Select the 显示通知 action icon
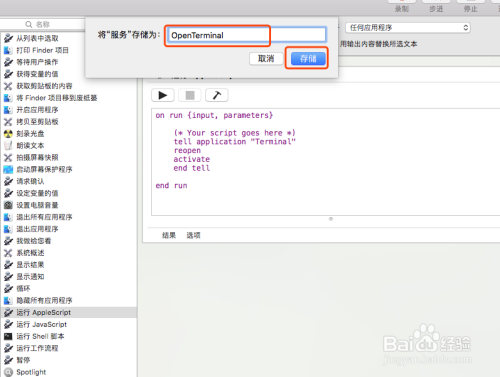 8,277
